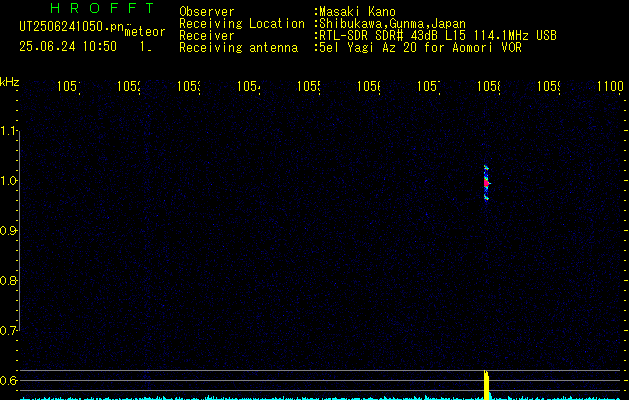
Task: Click the yellow power spike at the bottom
Action: pyautogui.click(x=487, y=385)
